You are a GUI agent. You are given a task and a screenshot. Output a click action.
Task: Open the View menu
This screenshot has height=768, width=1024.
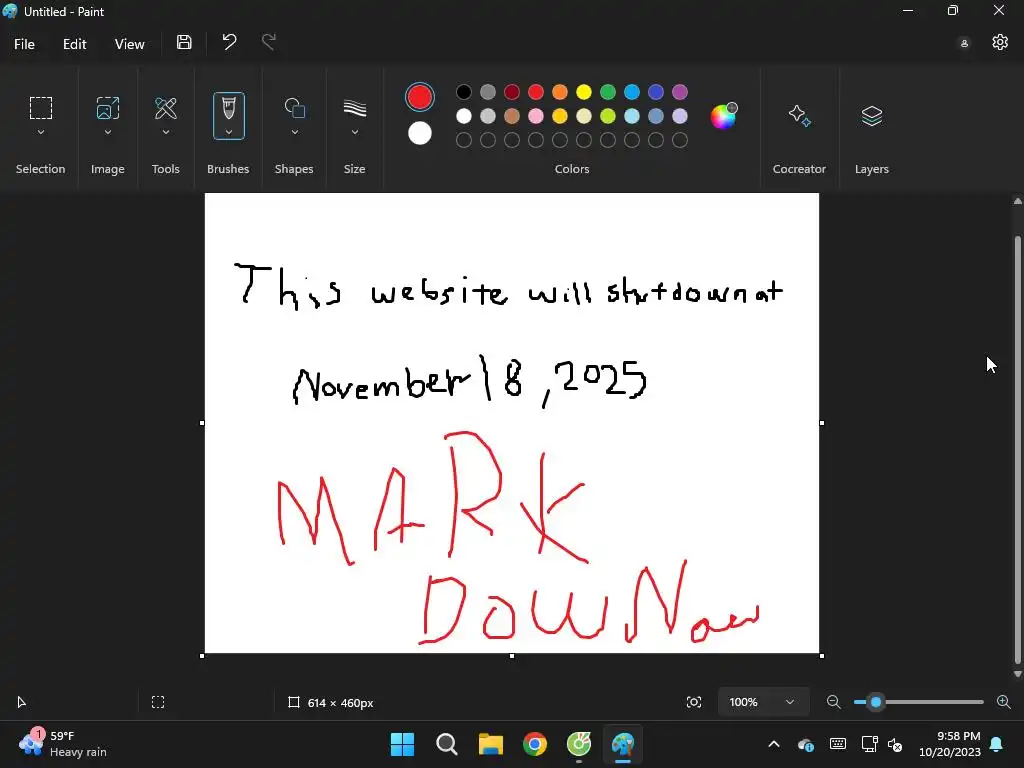pos(129,44)
